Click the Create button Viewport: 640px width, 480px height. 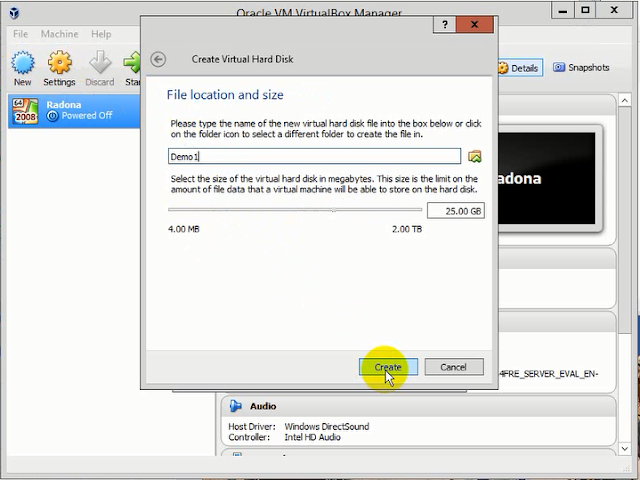click(x=388, y=367)
